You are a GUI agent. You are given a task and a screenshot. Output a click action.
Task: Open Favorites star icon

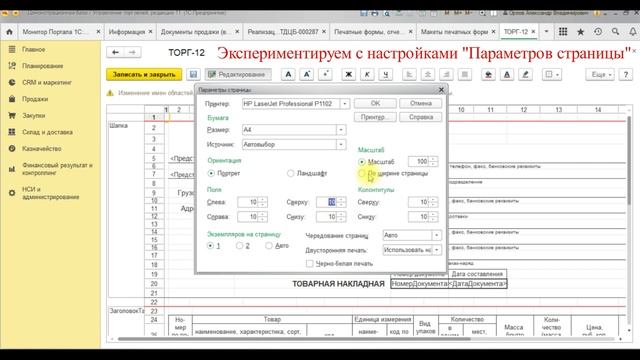click(x=580, y=32)
